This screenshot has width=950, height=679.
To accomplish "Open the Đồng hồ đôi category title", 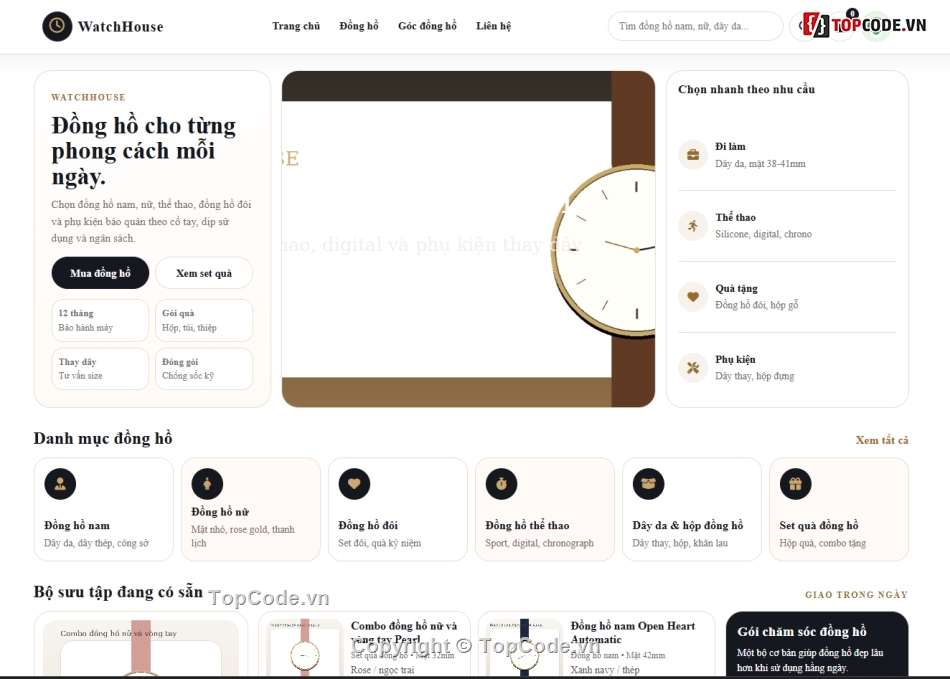I will click(x=368, y=525).
